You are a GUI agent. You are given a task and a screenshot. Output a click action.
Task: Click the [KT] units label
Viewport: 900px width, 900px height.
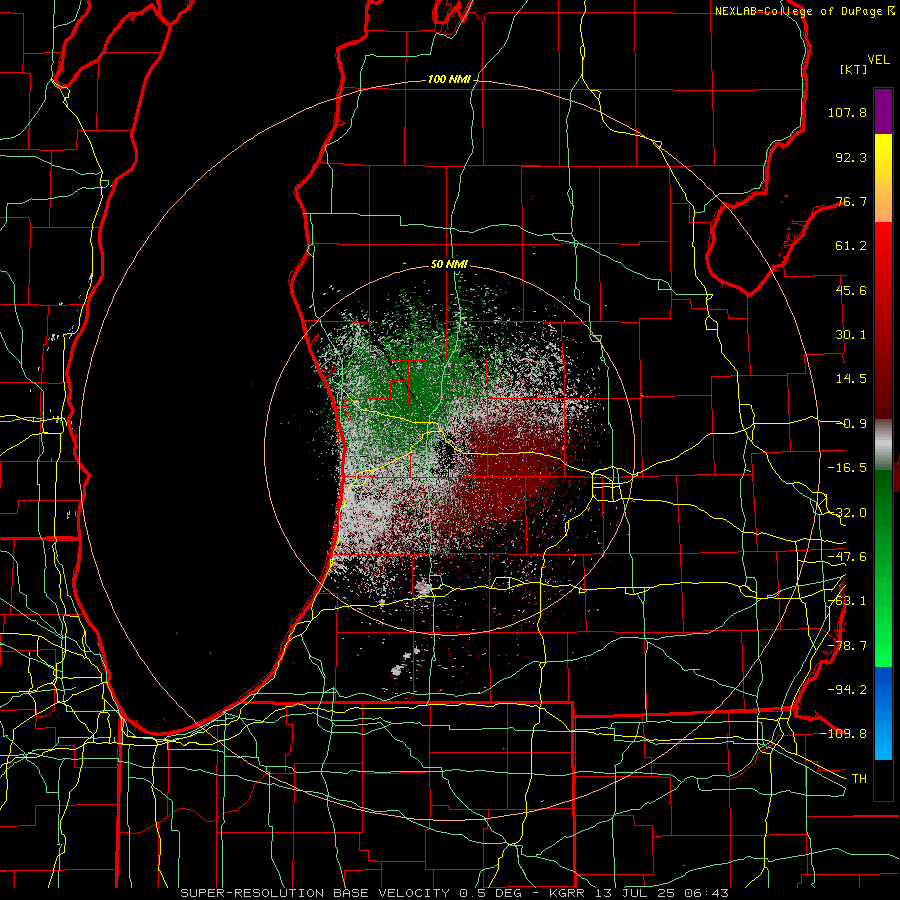854,69
